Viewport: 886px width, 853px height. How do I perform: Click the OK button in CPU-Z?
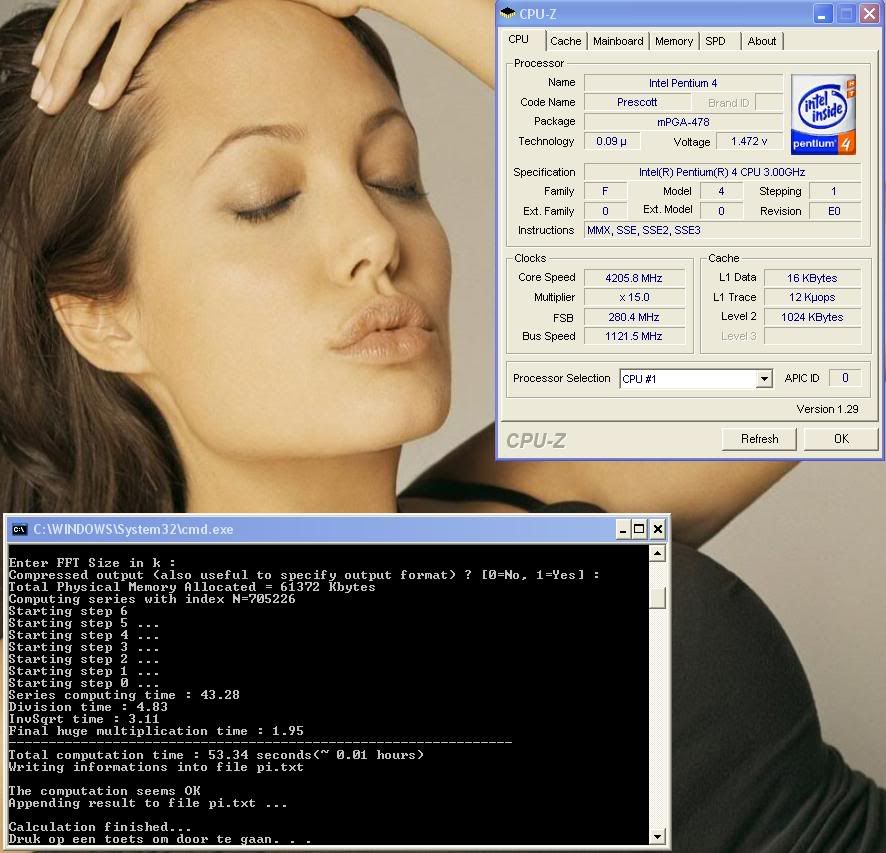tap(840, 438)
